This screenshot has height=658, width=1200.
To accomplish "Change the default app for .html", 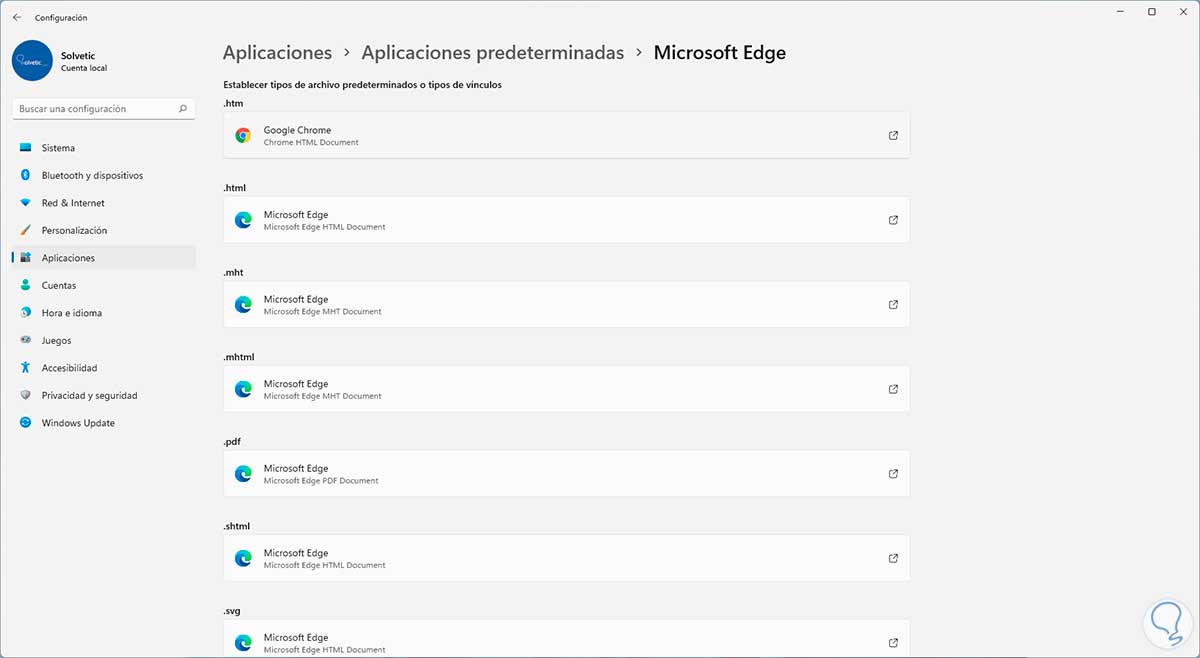I will [566, 220].
